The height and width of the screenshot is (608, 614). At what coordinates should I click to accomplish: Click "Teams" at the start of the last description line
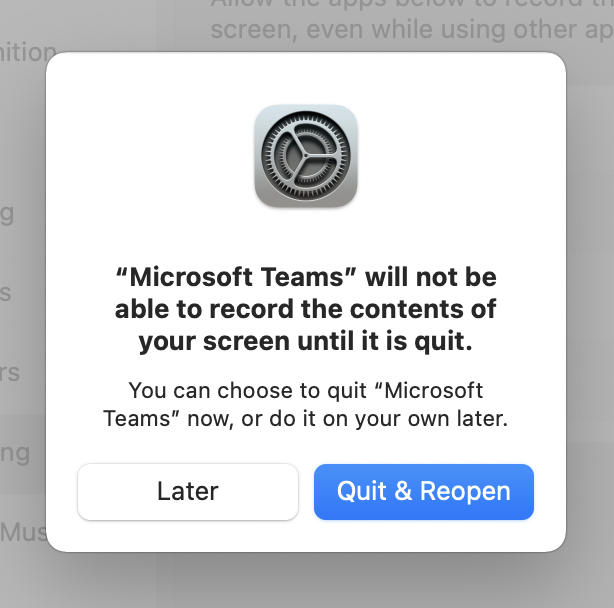tap(137, 419)
